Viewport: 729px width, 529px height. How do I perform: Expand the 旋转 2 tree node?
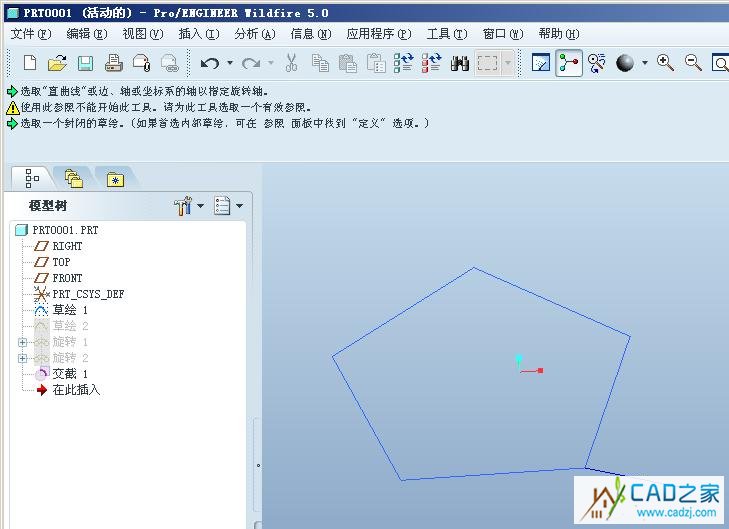[22, 358]
